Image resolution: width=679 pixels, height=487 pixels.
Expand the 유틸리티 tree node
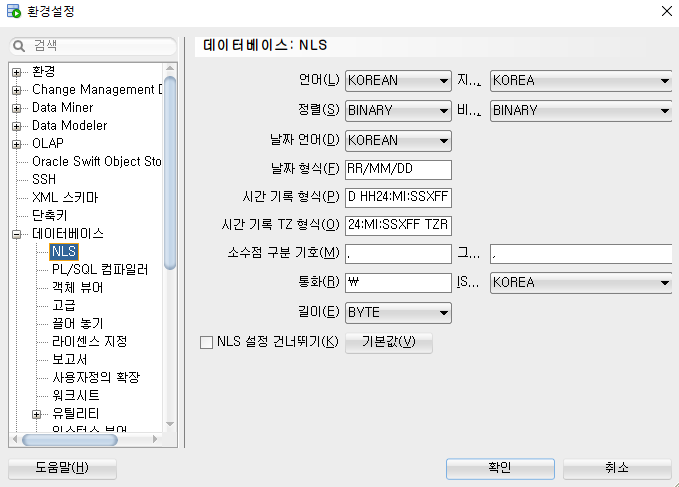pos(36,414)
